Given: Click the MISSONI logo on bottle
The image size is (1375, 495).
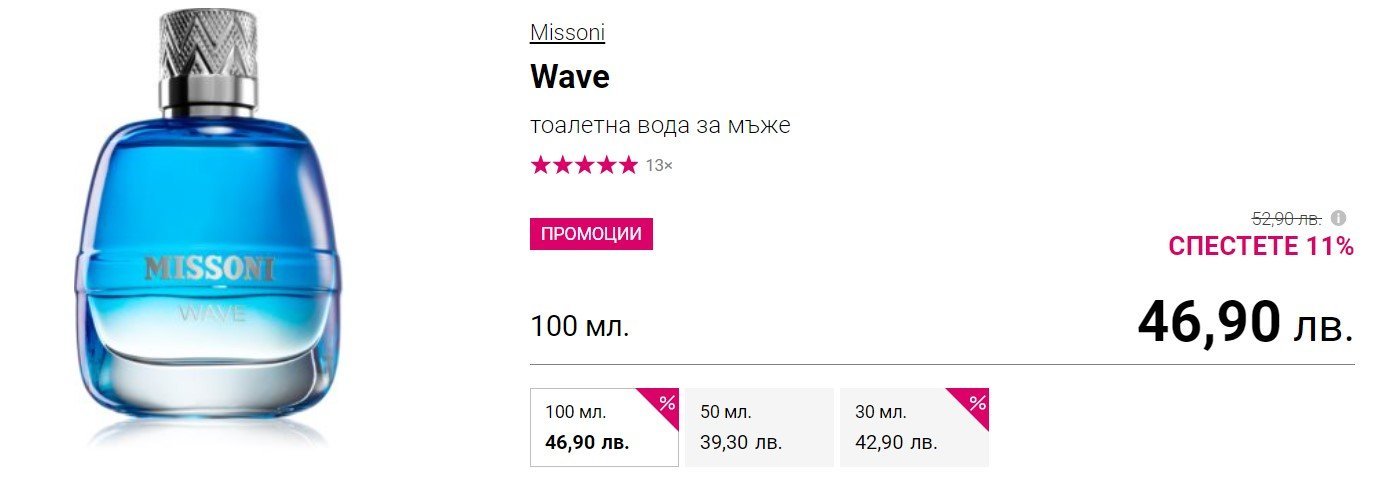Looking at the screenshot, I should pos(209,269).
